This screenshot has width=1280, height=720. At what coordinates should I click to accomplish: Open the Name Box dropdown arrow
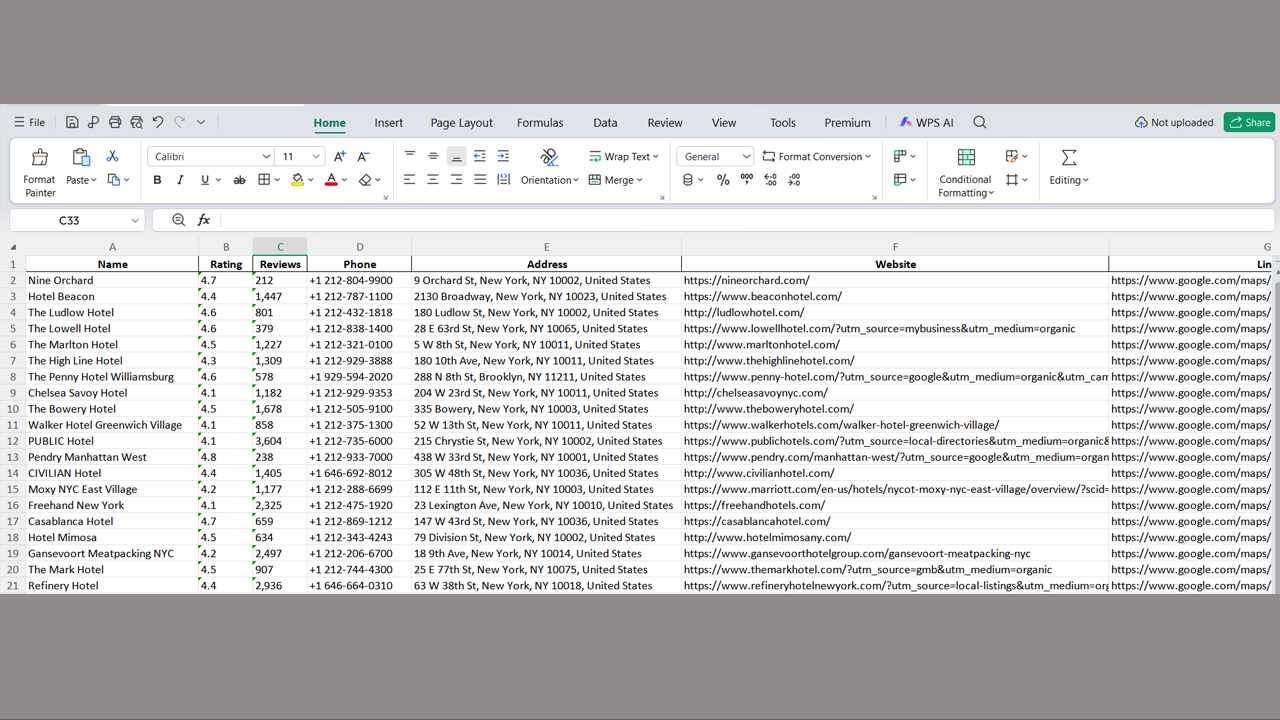[x=135, y=220]
